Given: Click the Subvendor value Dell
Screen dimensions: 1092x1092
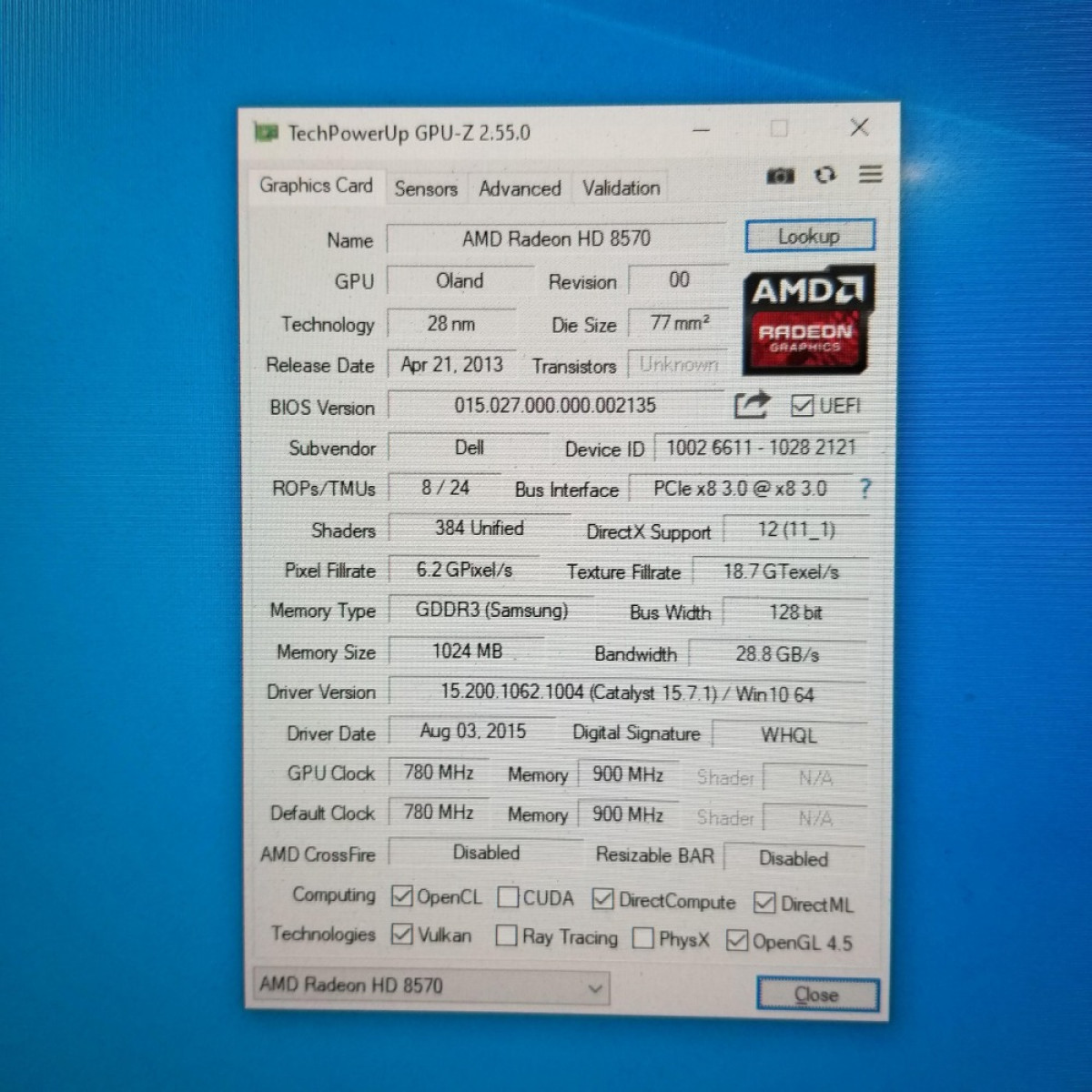Looking at the screenshot, I should (x=469, y=447).
